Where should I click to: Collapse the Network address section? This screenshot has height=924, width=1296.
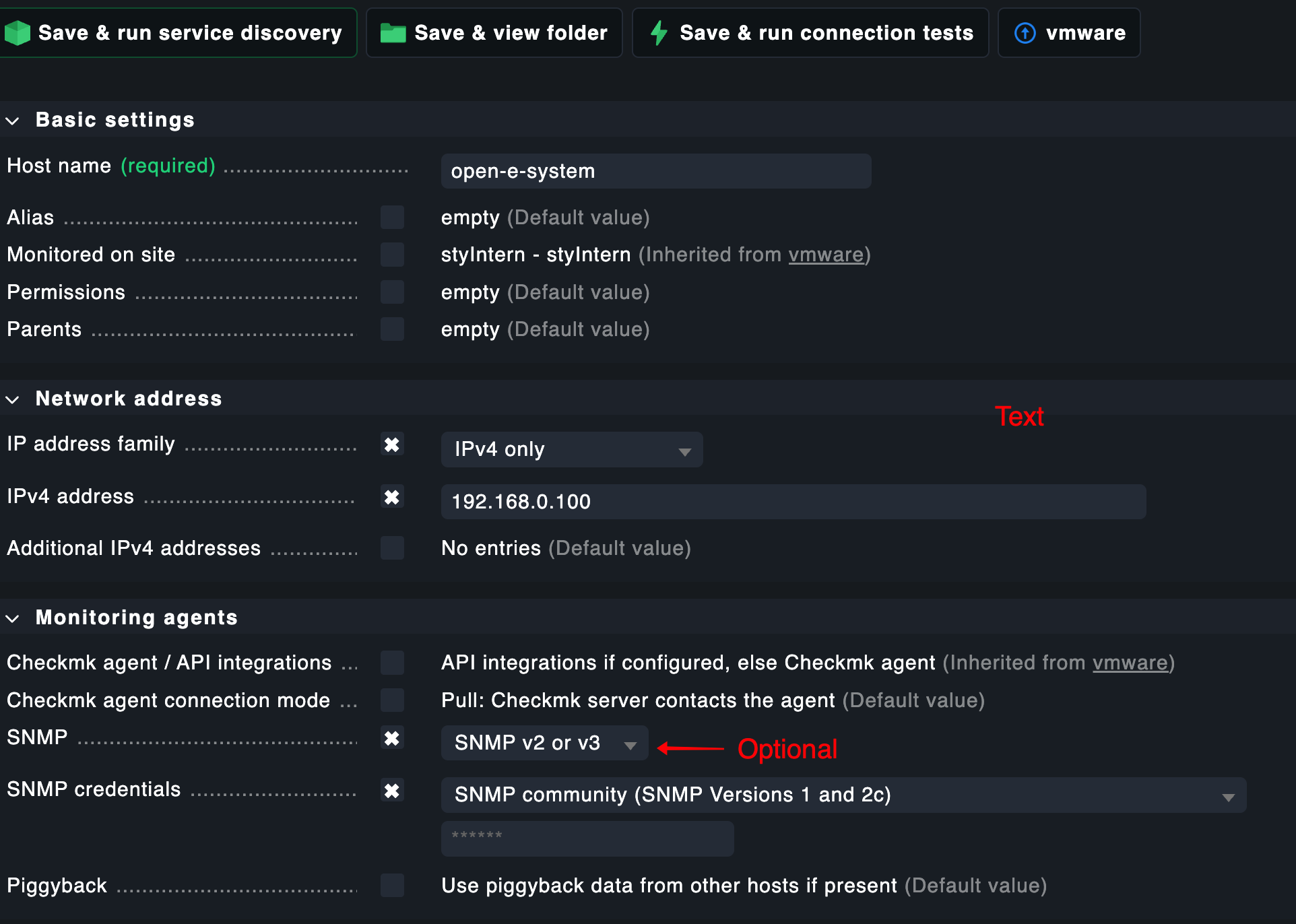[13, 399]
